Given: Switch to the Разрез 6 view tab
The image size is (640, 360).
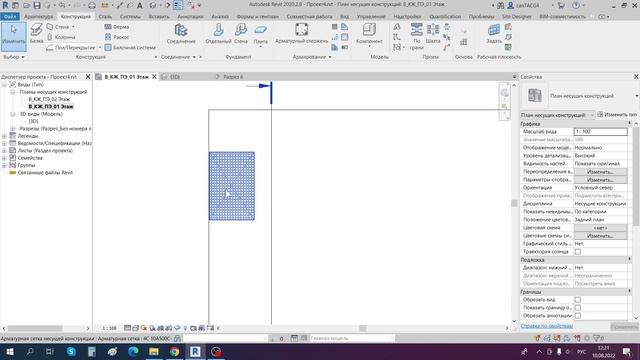Looking at the screenshot, I should [x=233, y=77].
